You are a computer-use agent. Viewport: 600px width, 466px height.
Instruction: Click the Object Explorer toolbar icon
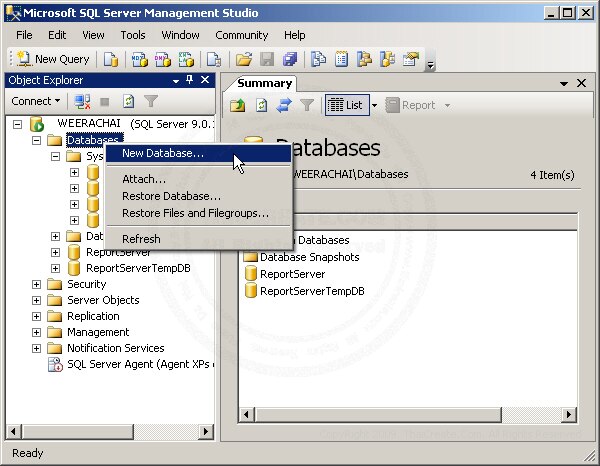pos(364,59)
